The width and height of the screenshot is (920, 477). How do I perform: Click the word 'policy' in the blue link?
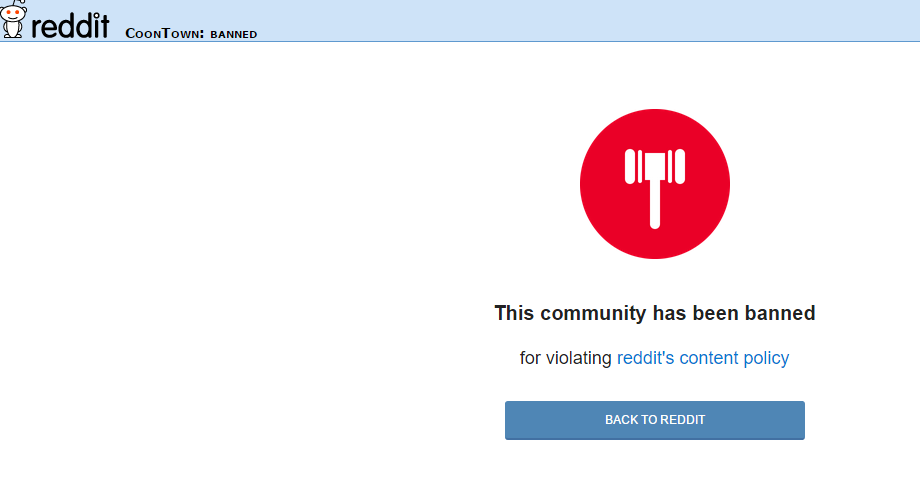click(x=766, y=358)
